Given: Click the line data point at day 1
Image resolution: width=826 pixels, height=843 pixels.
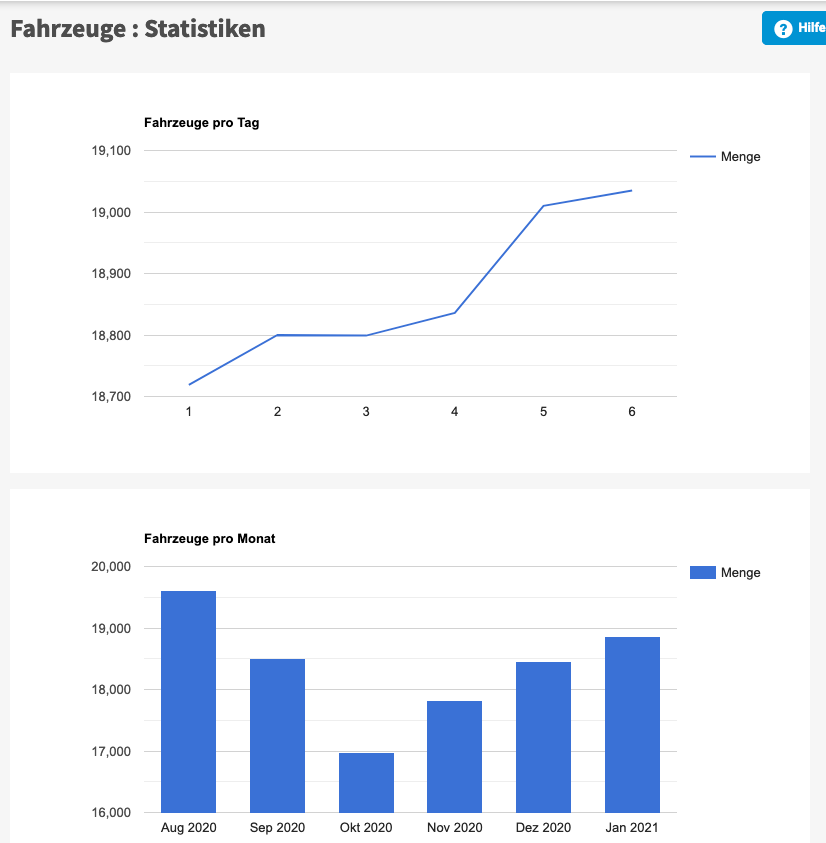Looking at the screenshot, I should (x=189, y=384).
